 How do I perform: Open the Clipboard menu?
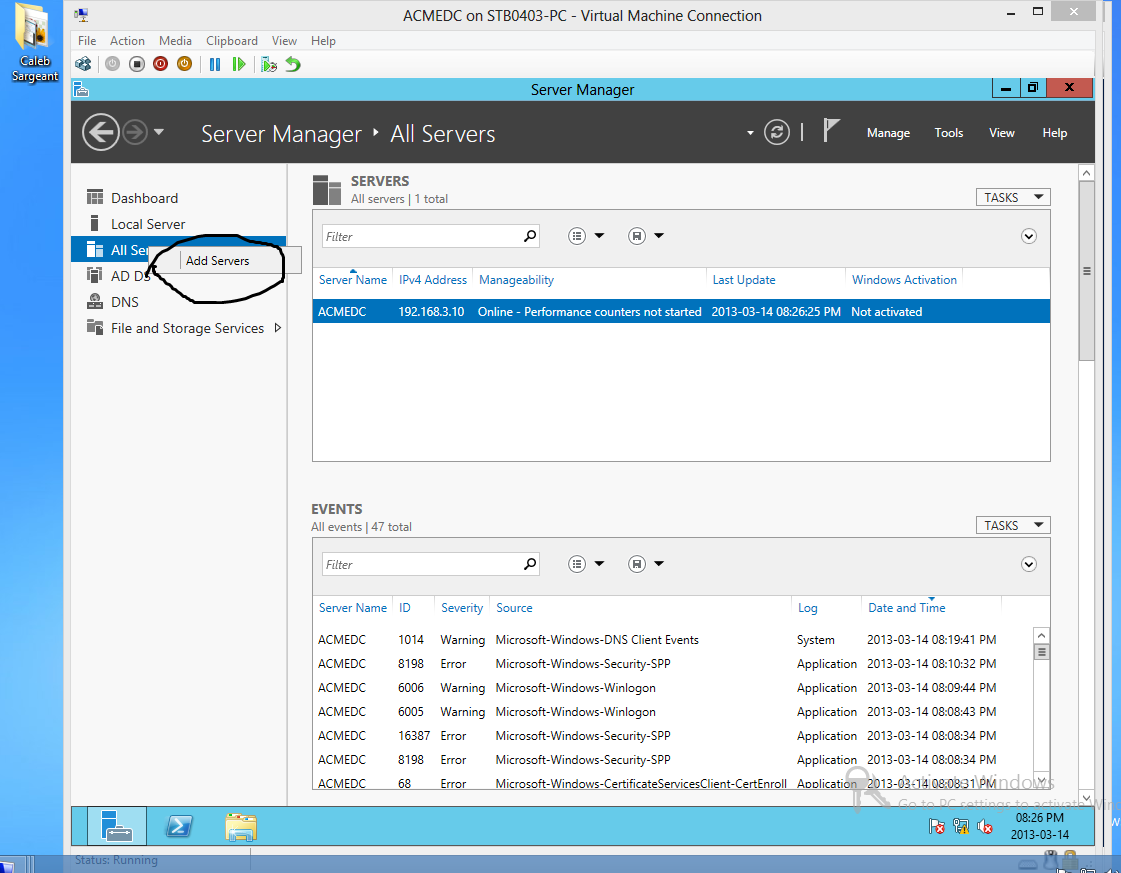pyautogui.click(x=232, y=41)
